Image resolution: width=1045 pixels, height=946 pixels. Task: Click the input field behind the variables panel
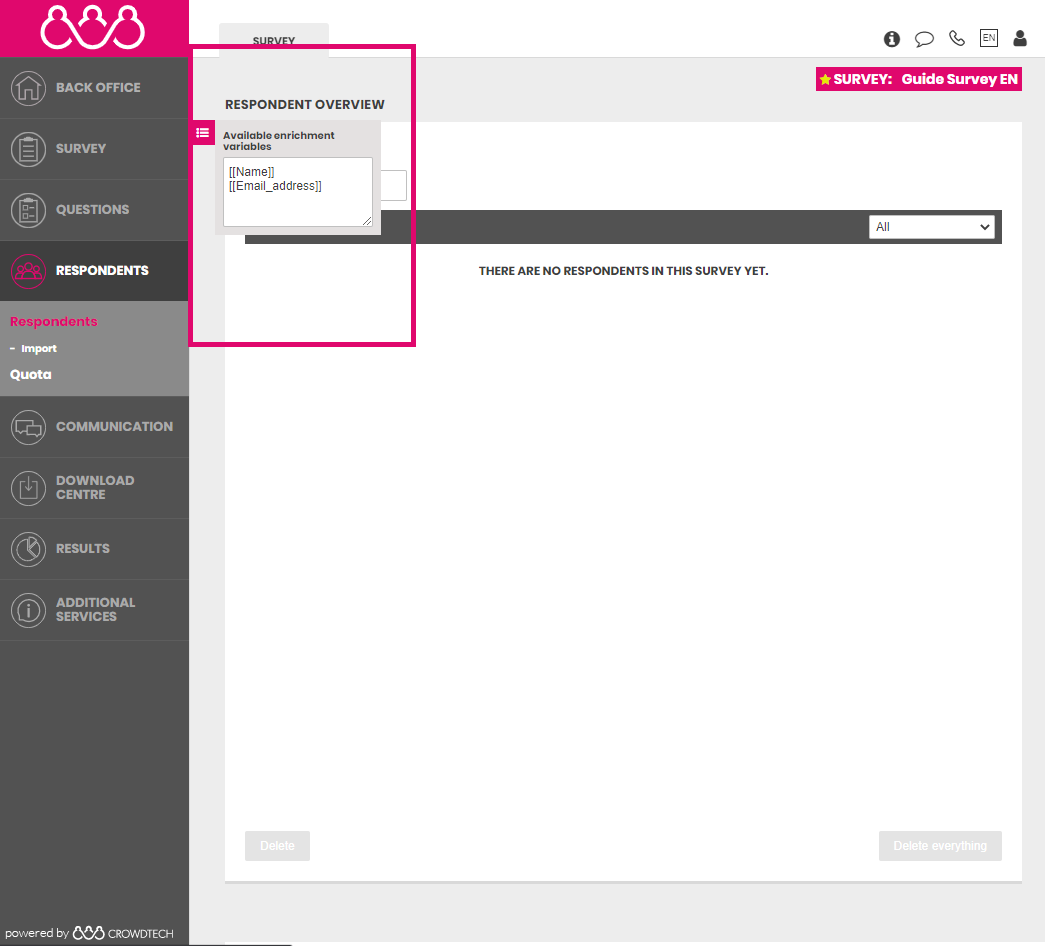pos(394,185)
